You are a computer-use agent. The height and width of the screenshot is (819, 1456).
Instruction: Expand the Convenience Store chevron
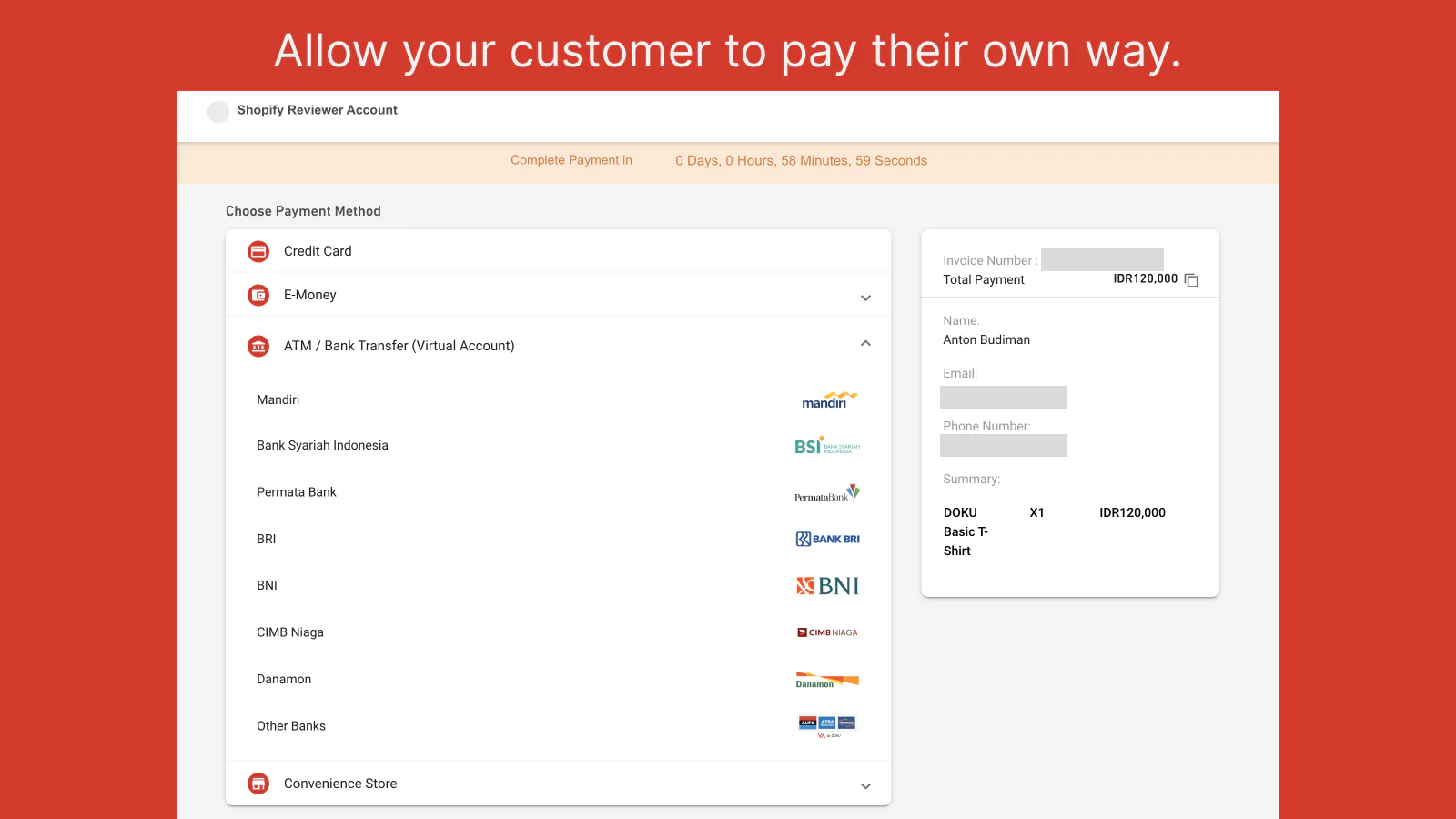[x=865, y=785]
